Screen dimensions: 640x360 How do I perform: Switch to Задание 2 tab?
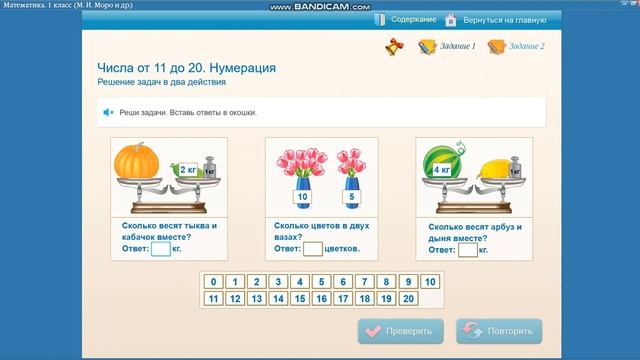click(527, 46)
